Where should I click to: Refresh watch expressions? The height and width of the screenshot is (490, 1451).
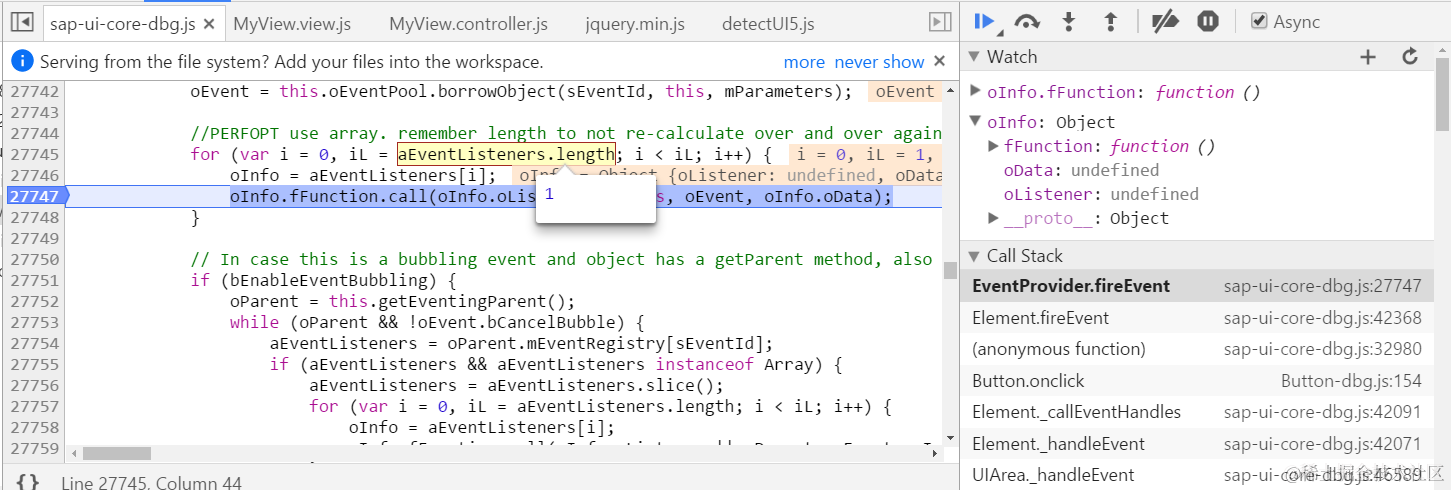[x=1410, y=57]
